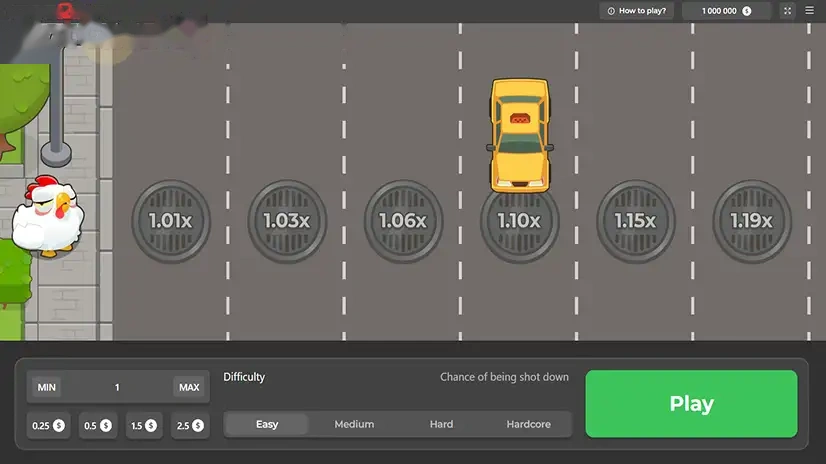This screenshot has height=464, width=826.
Task: Choose the 0.25 quick bet chip
Action: [48, 425]
